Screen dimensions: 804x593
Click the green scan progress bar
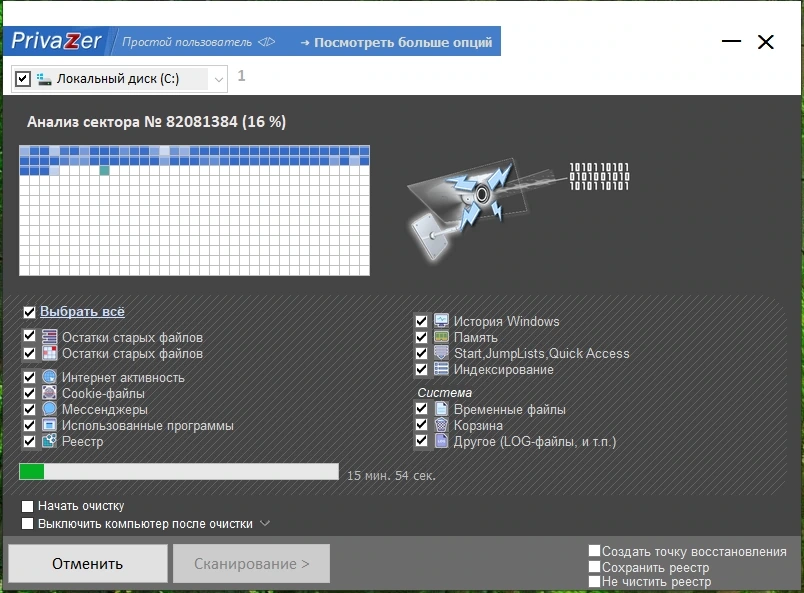(x=178, y=471)
